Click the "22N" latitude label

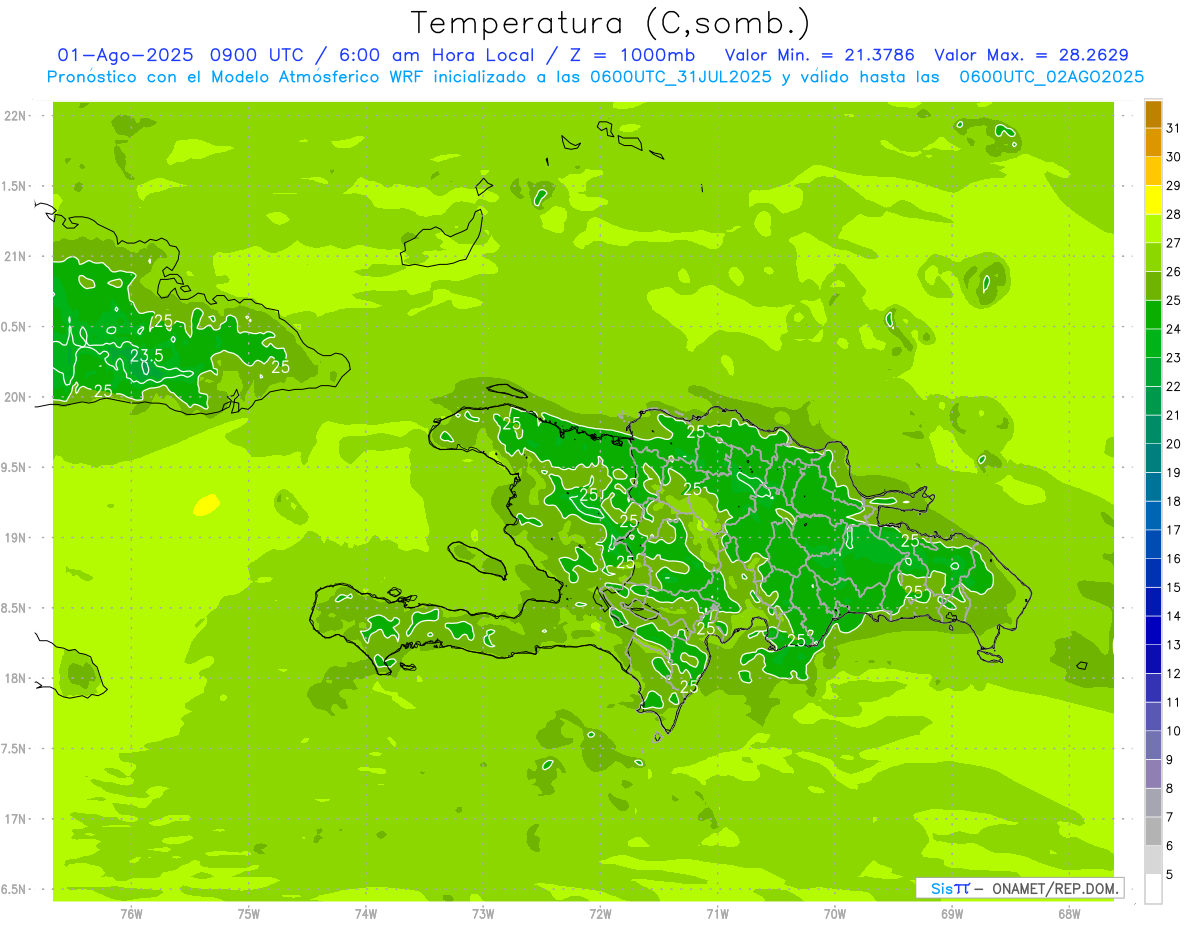[x=14, y=116]
